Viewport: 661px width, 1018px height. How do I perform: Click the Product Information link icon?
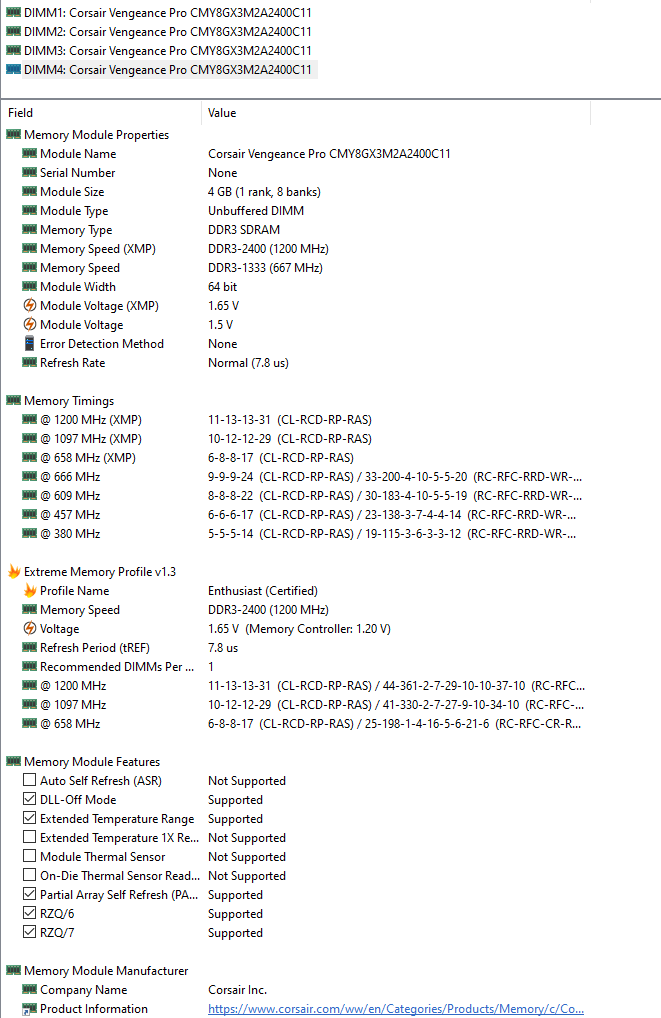[29, 1008]
